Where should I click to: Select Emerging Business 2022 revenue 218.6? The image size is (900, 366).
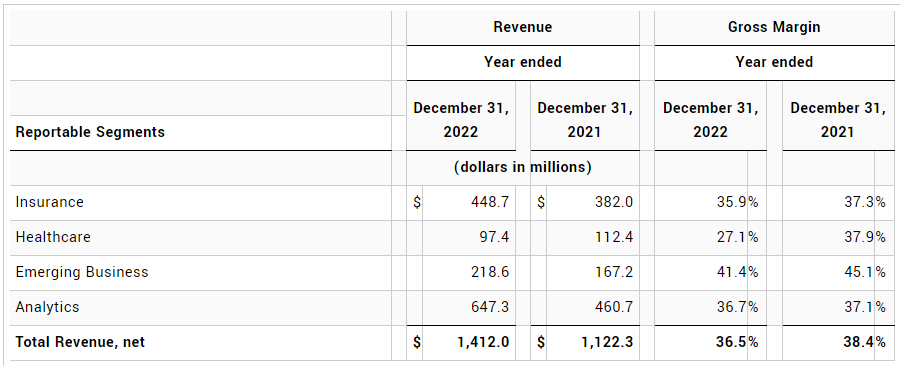tap(490, 272)
